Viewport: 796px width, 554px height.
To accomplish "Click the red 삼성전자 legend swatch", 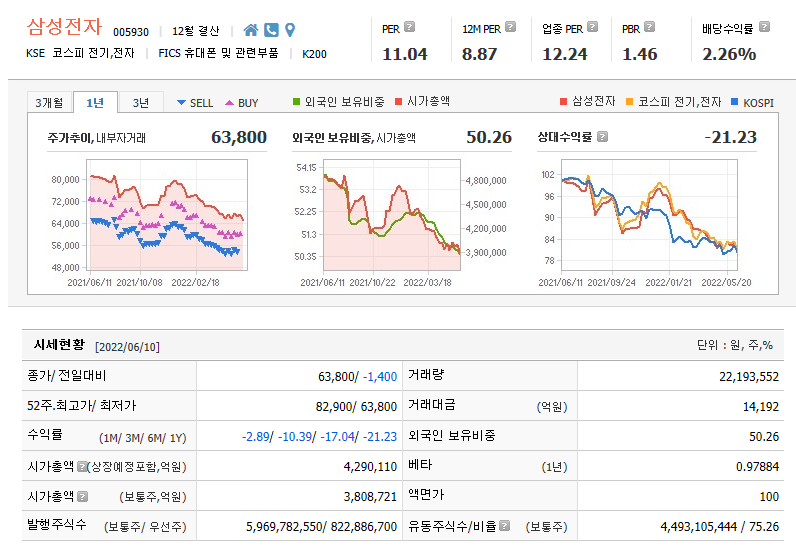I will click(563, 102).
